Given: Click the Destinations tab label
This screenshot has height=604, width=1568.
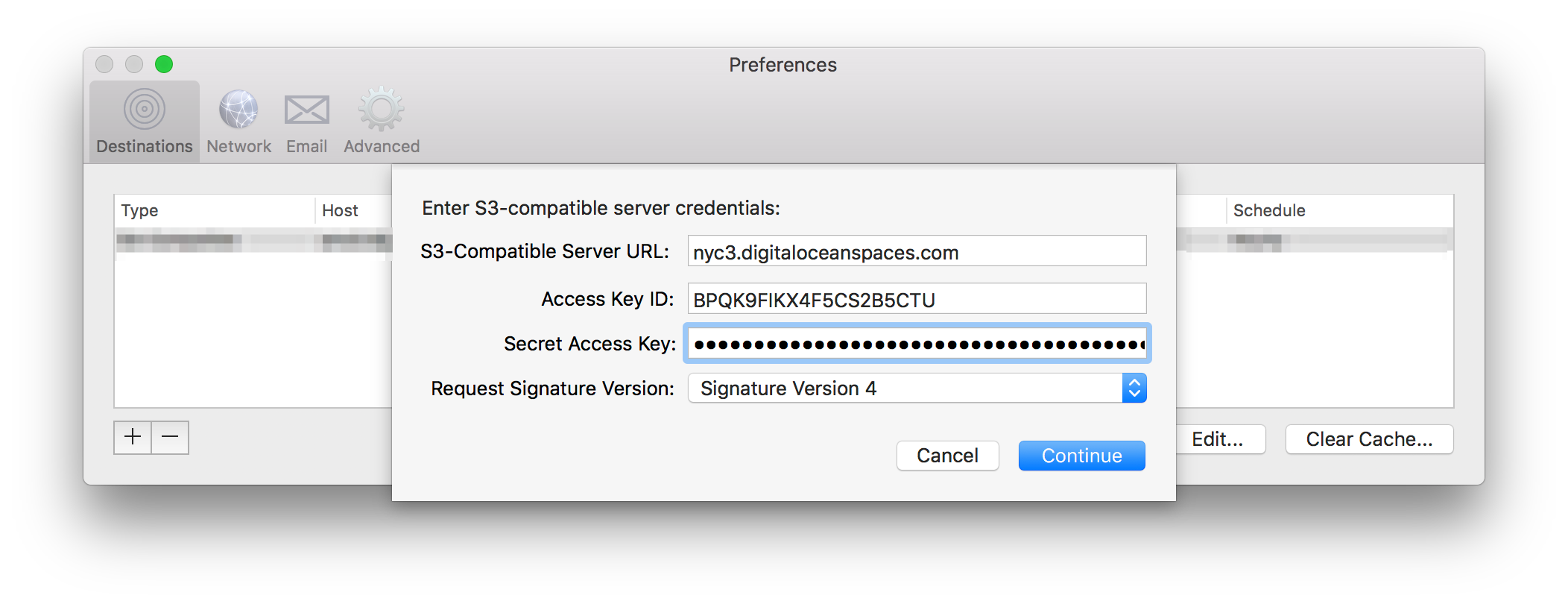Looking at the screenshot, I should point(145,146).
